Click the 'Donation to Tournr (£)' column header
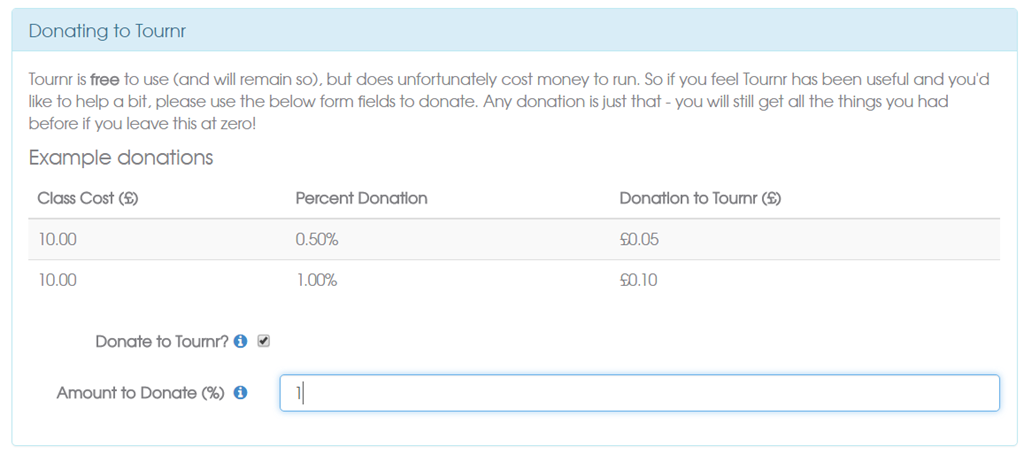Screen dimensions: 1024x454 700,198
